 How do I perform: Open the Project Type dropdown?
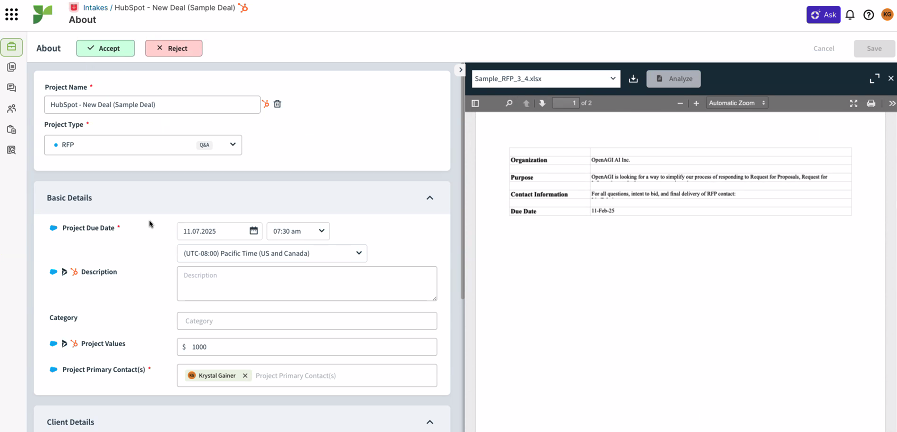coord(143,145)
